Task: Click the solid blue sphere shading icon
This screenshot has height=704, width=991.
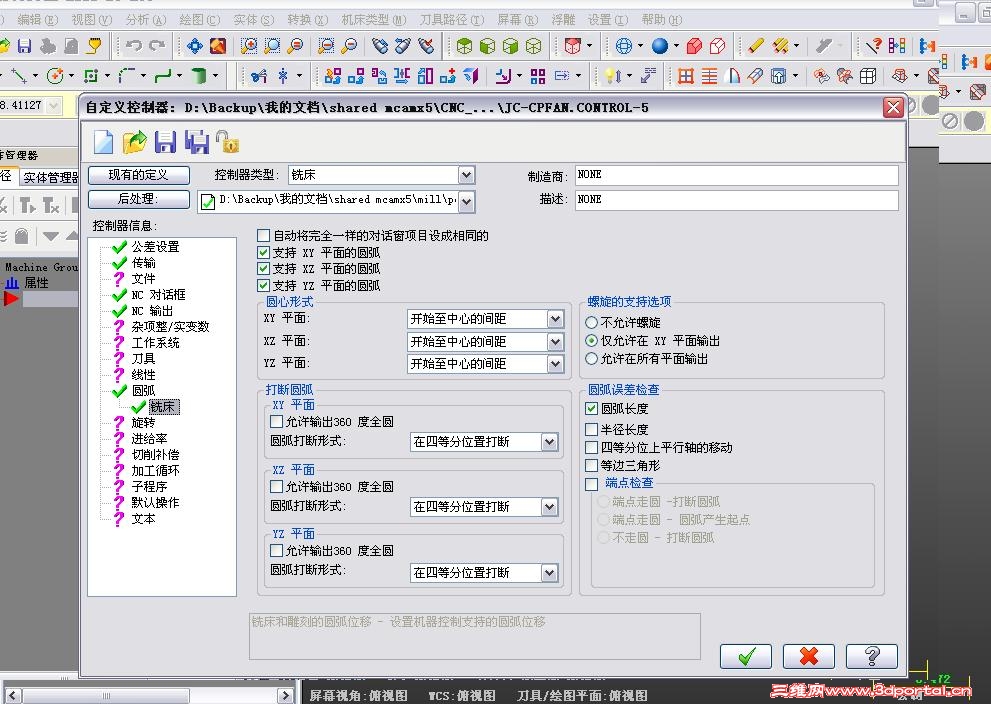Action: pyautogui.click(x=659, y=46)
